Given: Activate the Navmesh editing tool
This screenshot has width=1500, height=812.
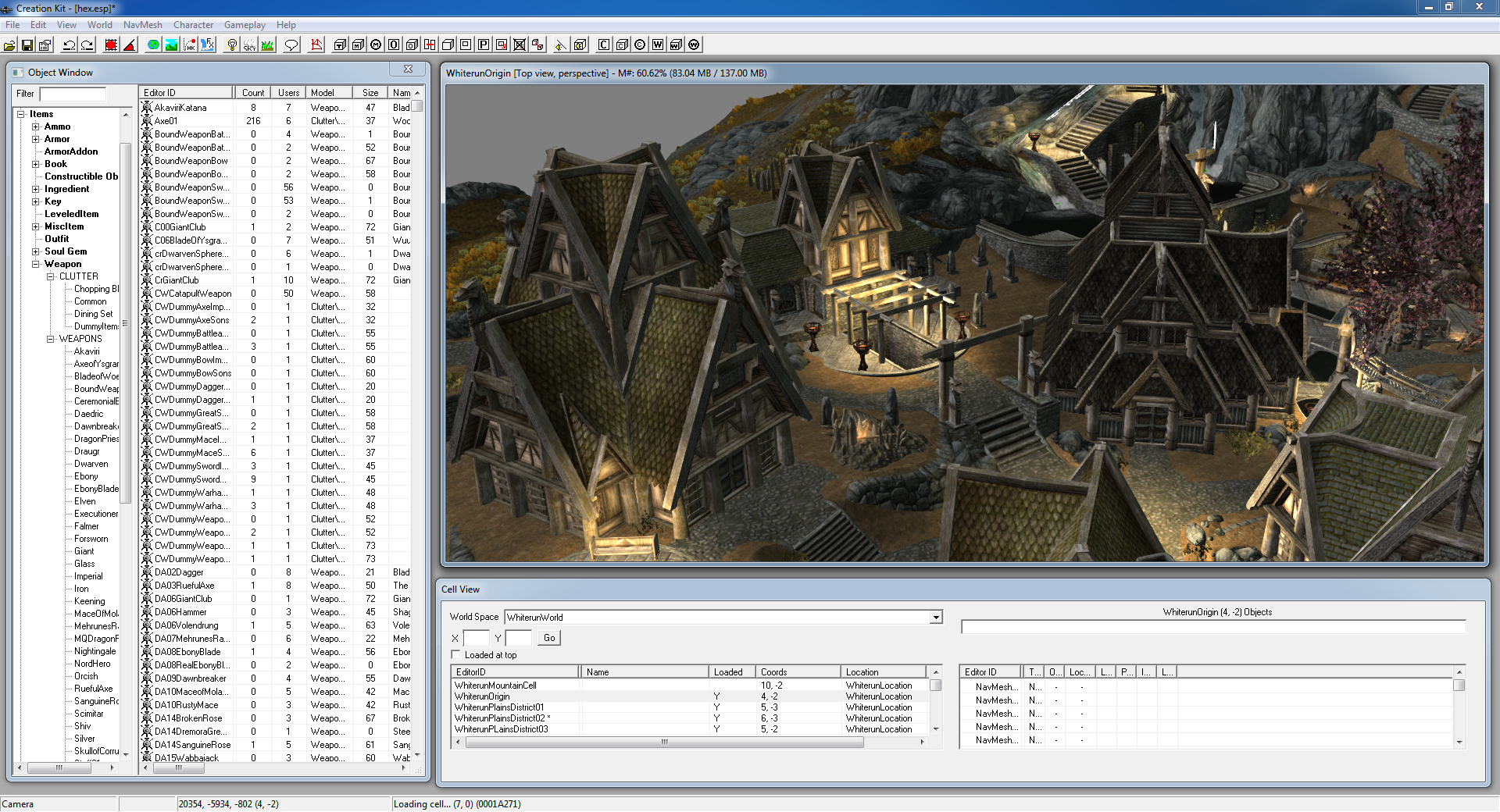Looking at the screenshot, I should click(x=316, y=45).
